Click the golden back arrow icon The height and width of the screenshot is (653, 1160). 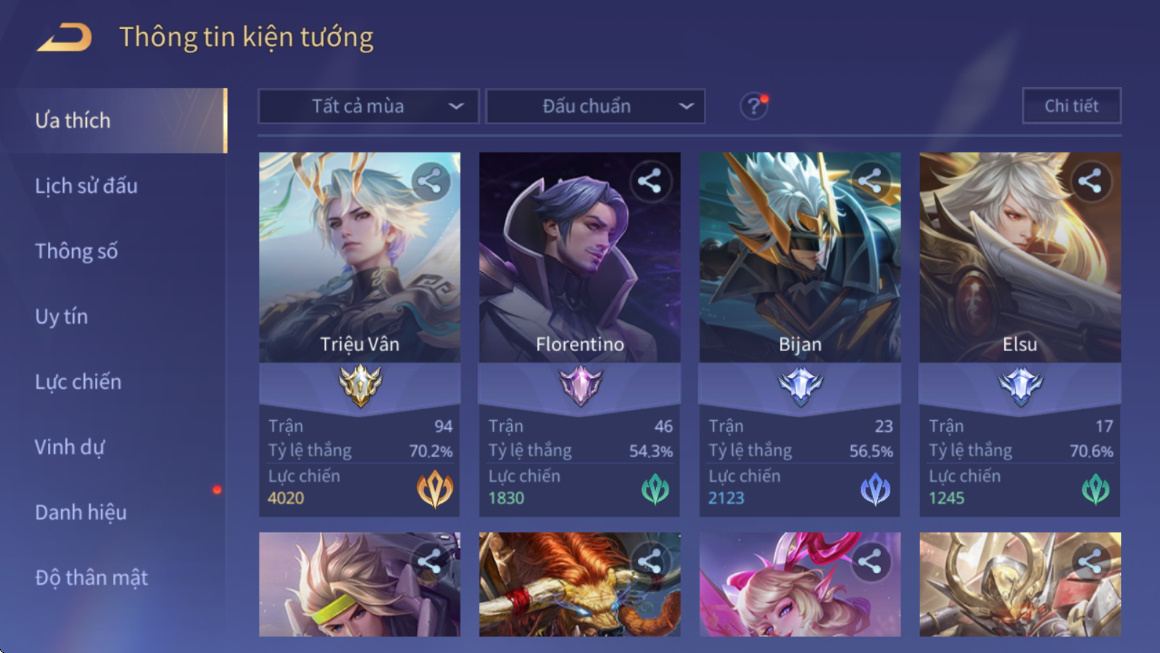[x=64, y=37]
